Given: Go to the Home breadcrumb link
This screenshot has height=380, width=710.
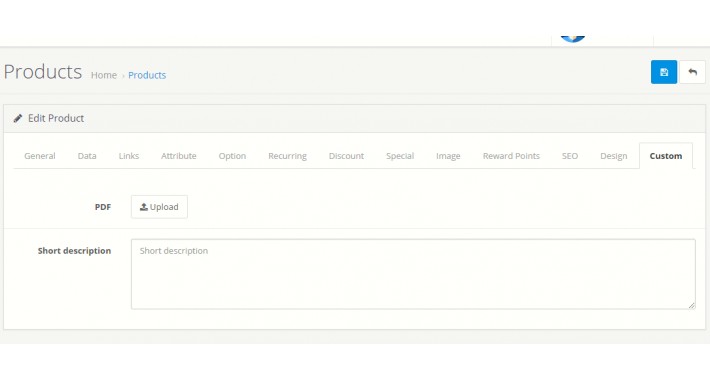Looking at the screenshot, I should coord(104,75).
